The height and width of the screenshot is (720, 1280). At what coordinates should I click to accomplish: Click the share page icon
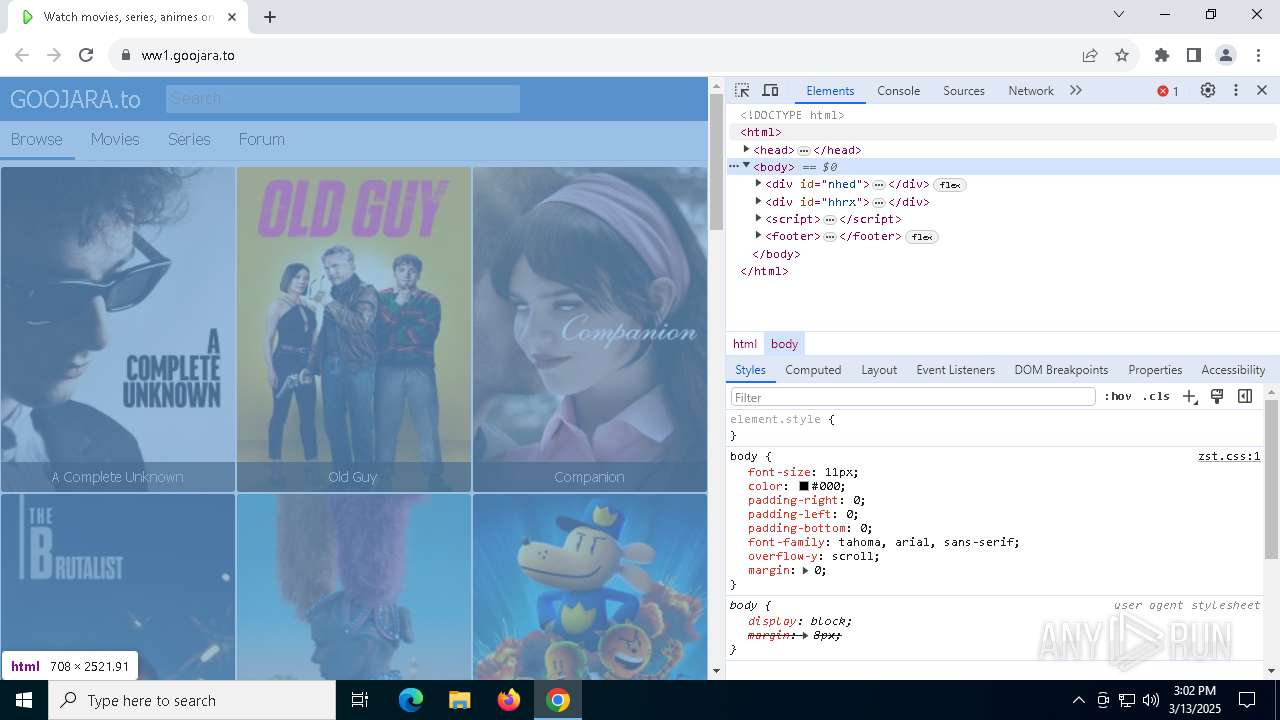[x=1090, y=55]
